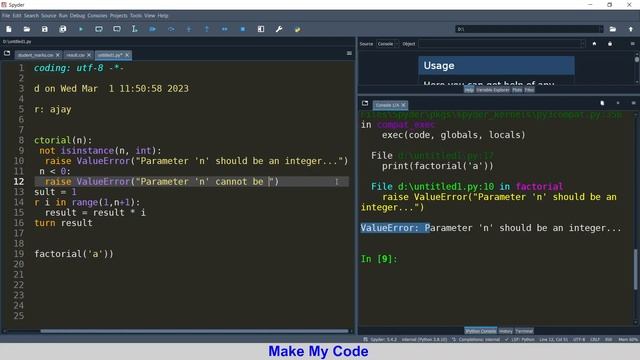The height and width of the screenshot is (360, 640).
Task: Switch to the Files tab
Action: click(529, 90)
